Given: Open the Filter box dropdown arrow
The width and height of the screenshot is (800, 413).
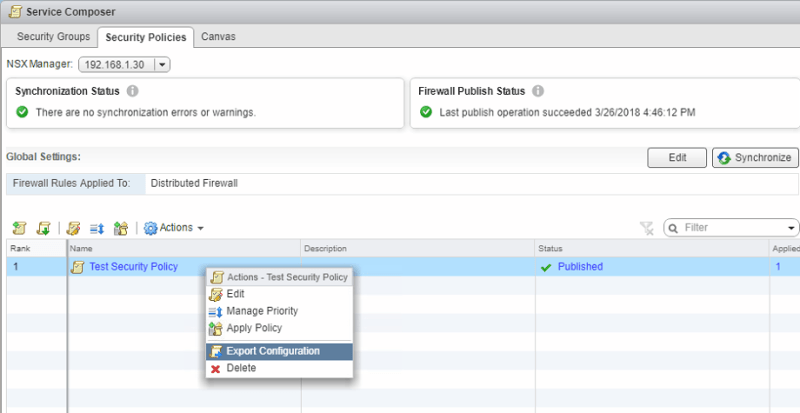Looking at the screenshot, I should (792, 228).
